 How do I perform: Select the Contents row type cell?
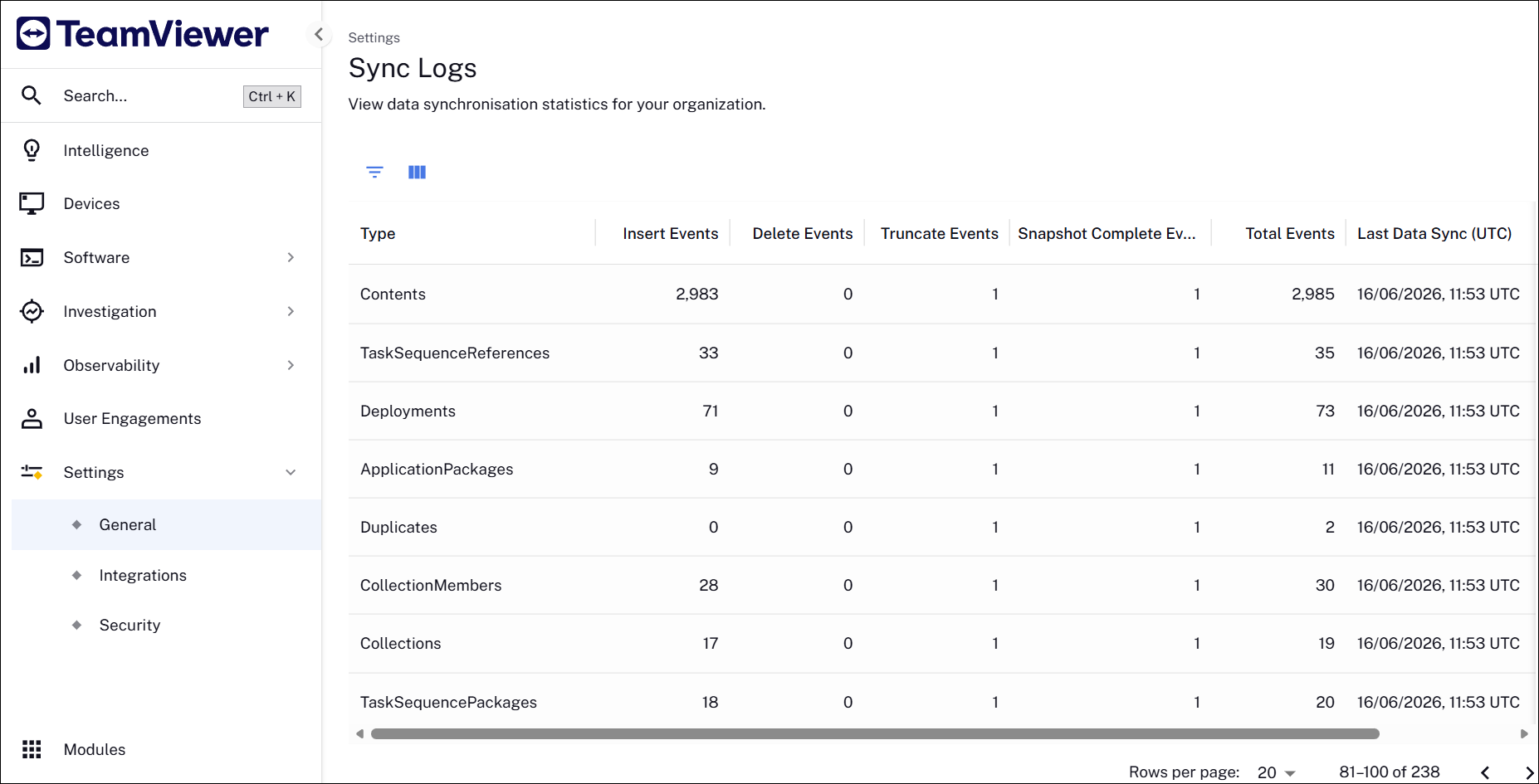click(393, 294)
